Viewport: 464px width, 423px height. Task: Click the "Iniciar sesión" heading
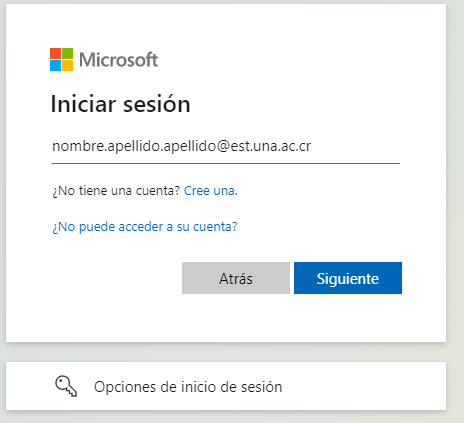point(120,104)
